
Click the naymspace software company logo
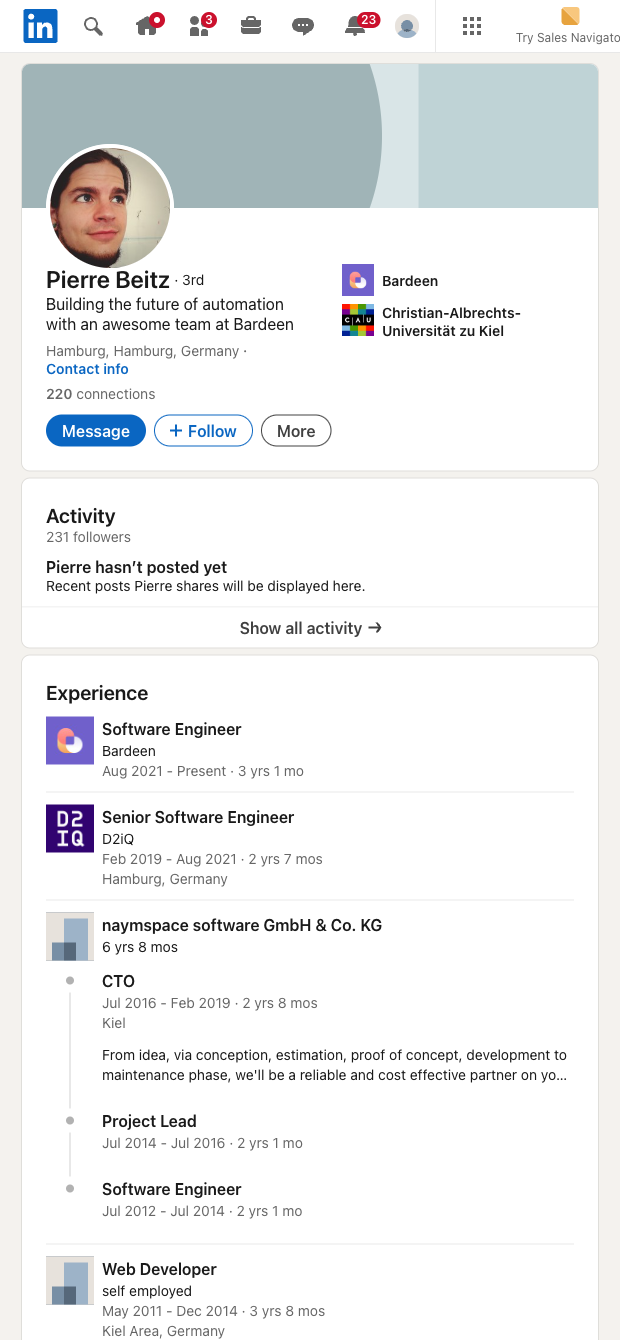pyautogui.click(x=69, y=936)
